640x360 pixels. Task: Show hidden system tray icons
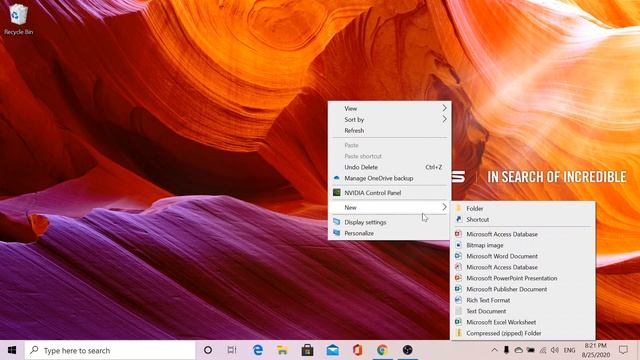[494, 350]
